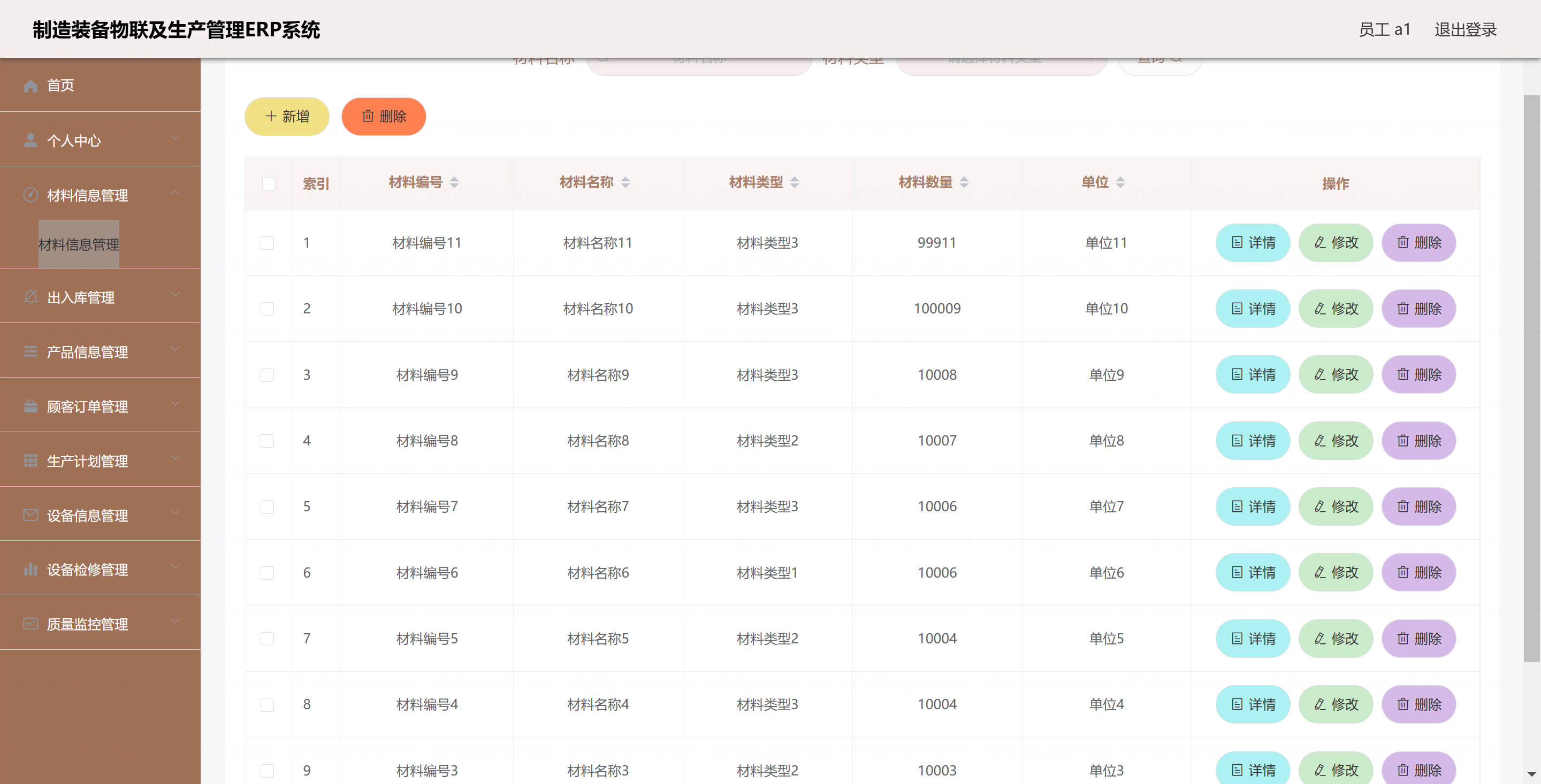Sort by 材料名称 column arrows

point(625,182)
